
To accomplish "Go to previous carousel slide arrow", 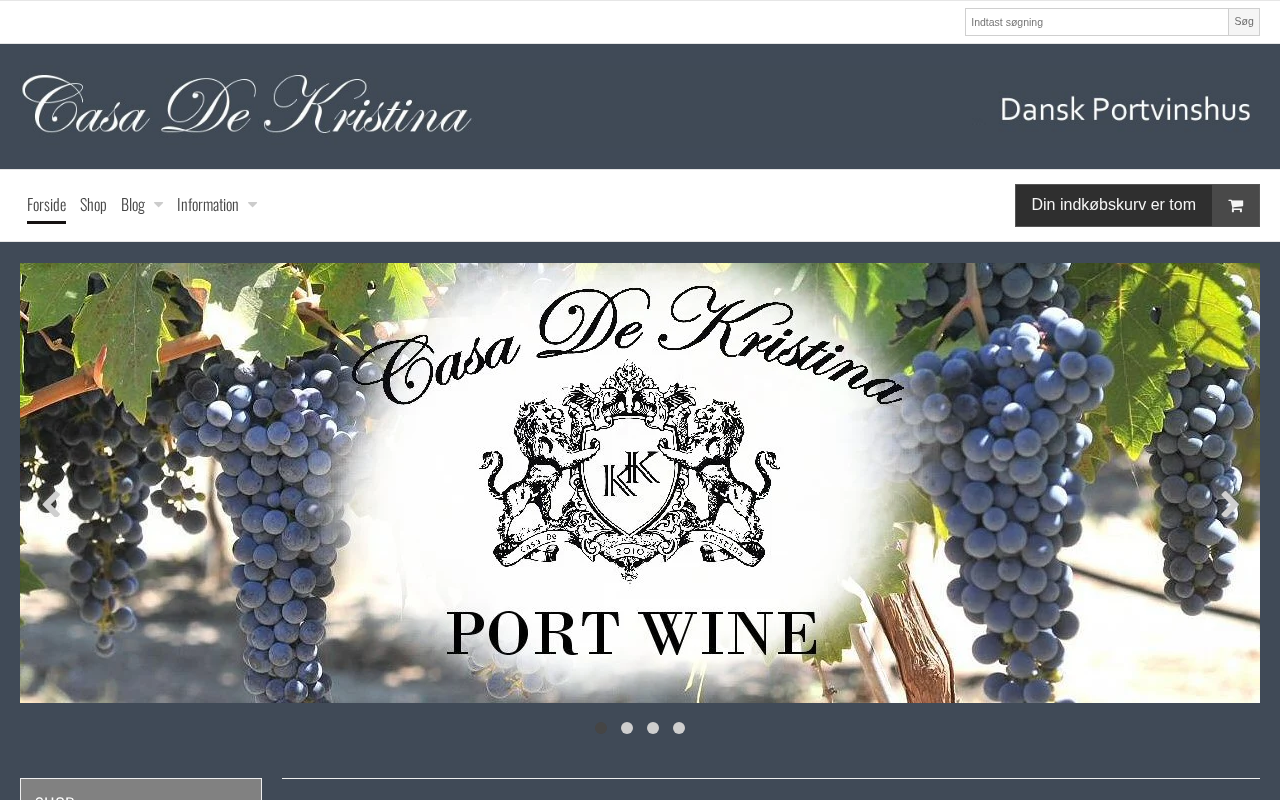I will (x=51, y=503).
